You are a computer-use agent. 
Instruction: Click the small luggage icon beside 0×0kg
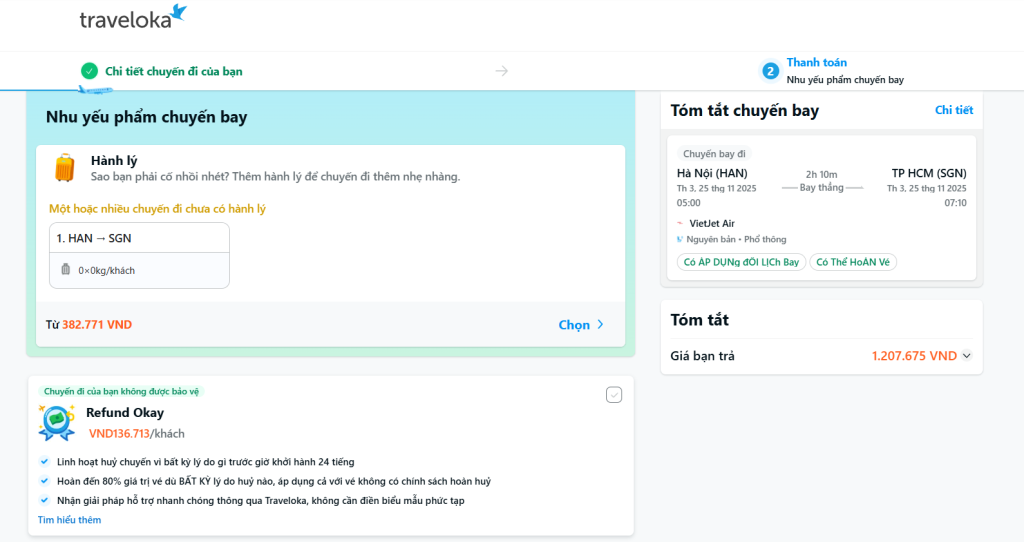click(66, 270)
